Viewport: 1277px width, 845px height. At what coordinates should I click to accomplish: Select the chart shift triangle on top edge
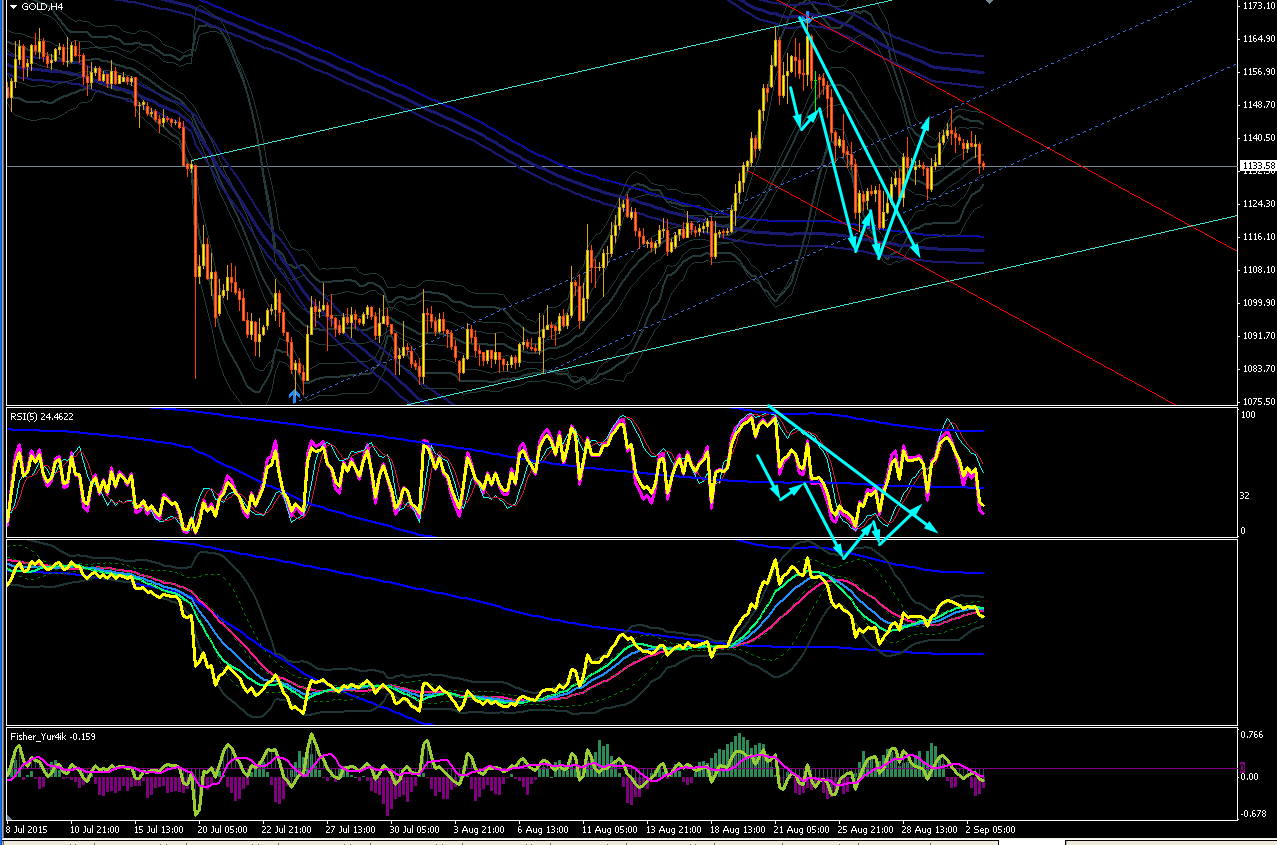click(x=990, y=3)
